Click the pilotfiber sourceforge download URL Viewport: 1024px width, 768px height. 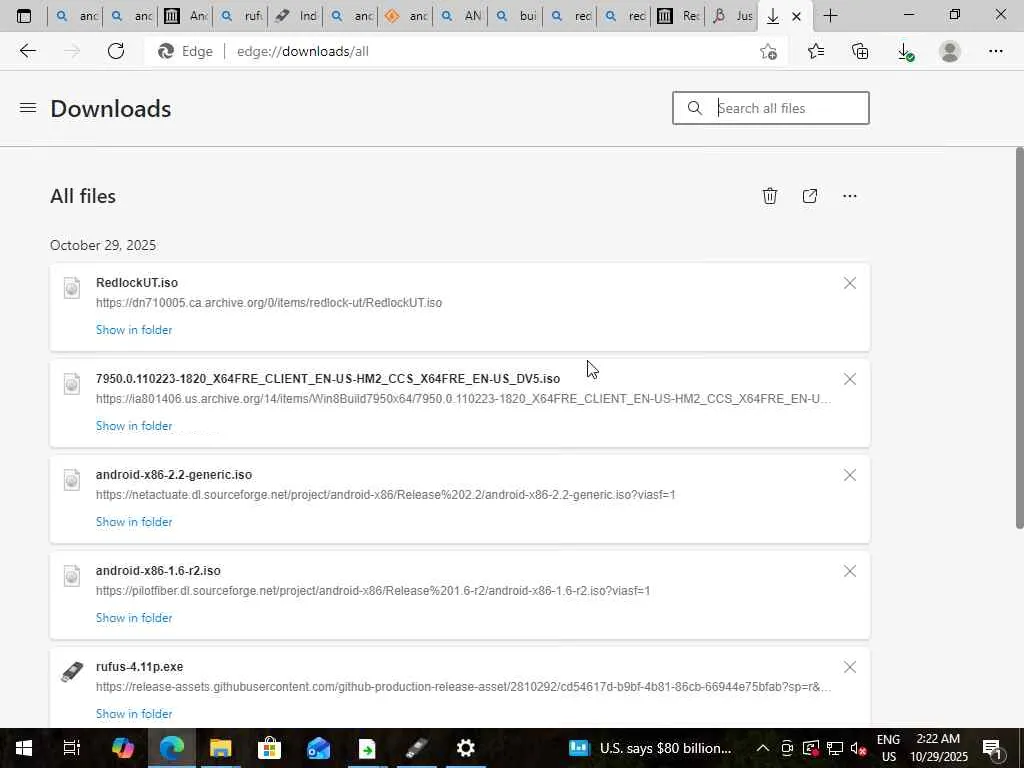373,591
